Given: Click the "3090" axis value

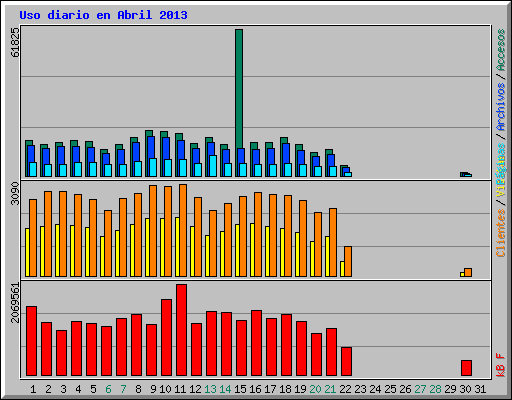Looking at the screenshot, I should pos(15,193).
